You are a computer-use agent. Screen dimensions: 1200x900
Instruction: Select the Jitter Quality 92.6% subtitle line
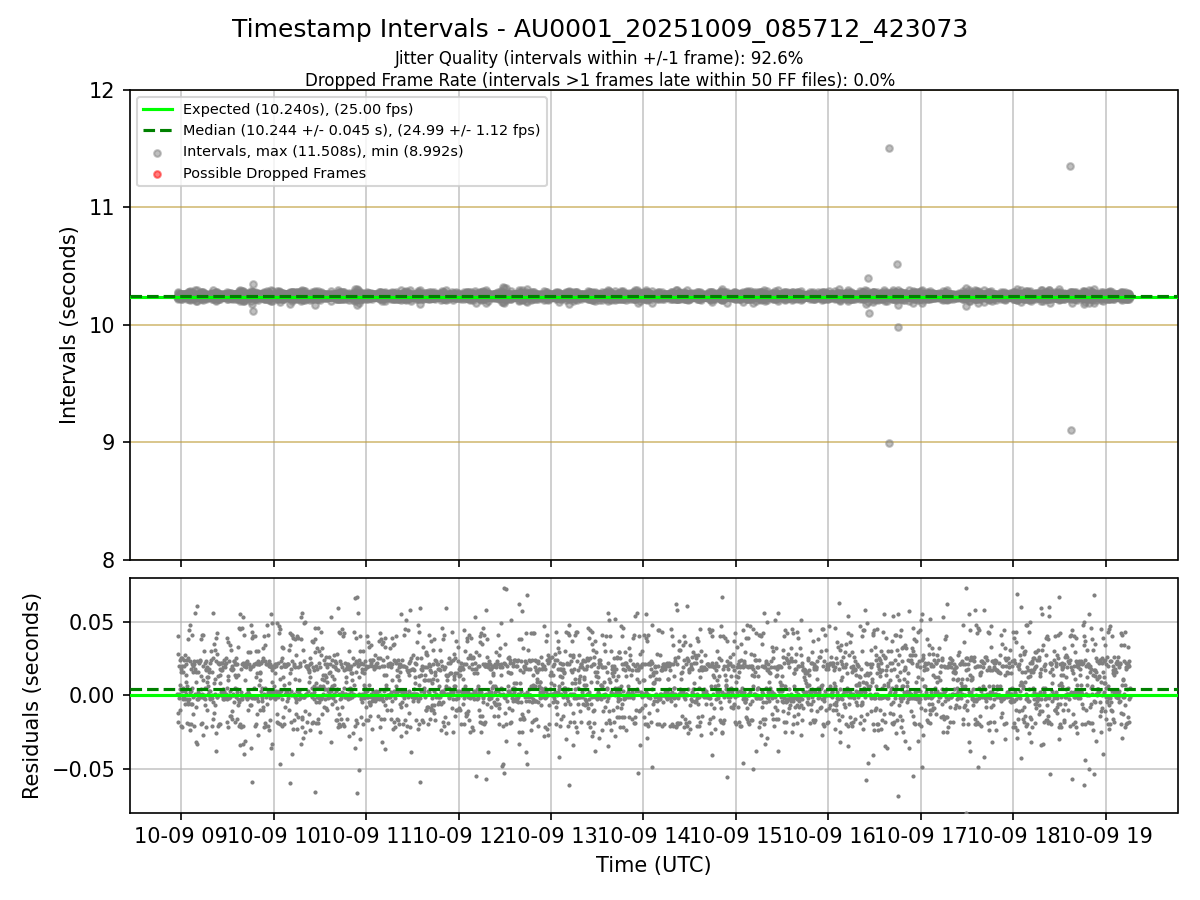599,58
